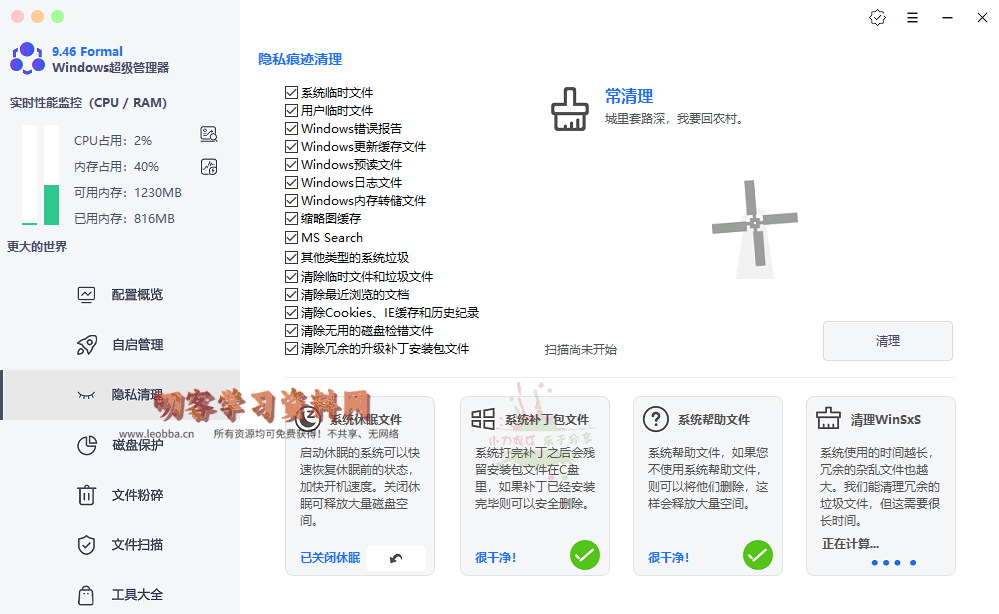Click the 已关闭休眠 link
Screen dimensions: 999x614
[330, 558]
